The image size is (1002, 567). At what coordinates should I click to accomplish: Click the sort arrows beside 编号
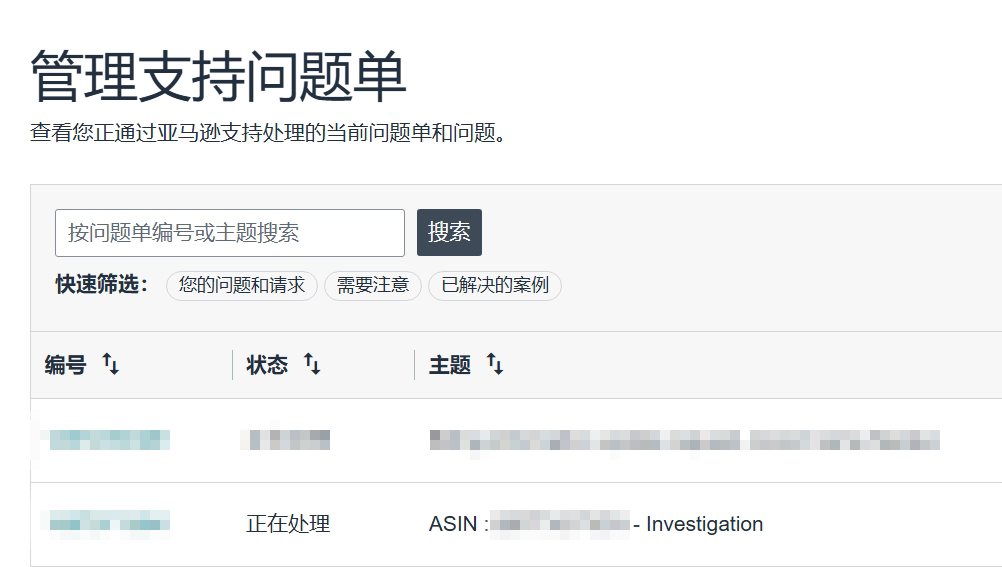coord(111,365)
